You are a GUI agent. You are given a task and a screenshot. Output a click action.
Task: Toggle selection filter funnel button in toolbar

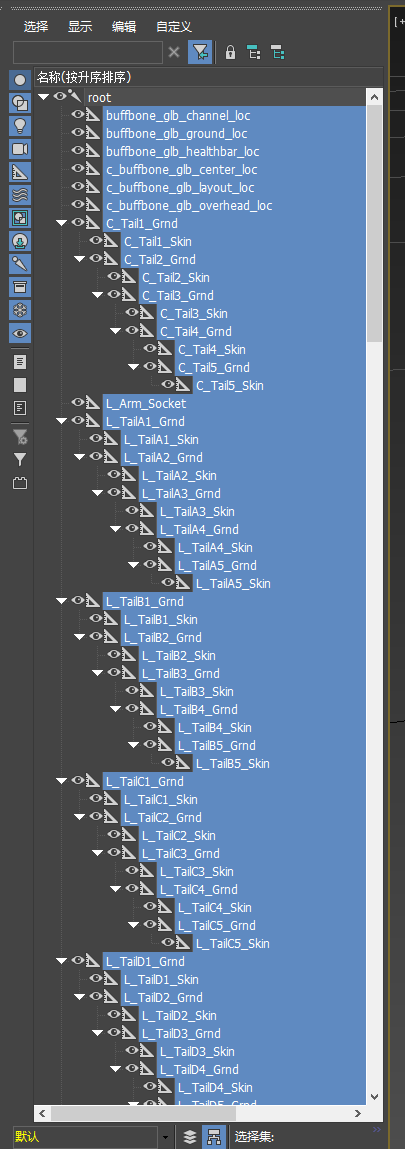(x=200, y=52)
